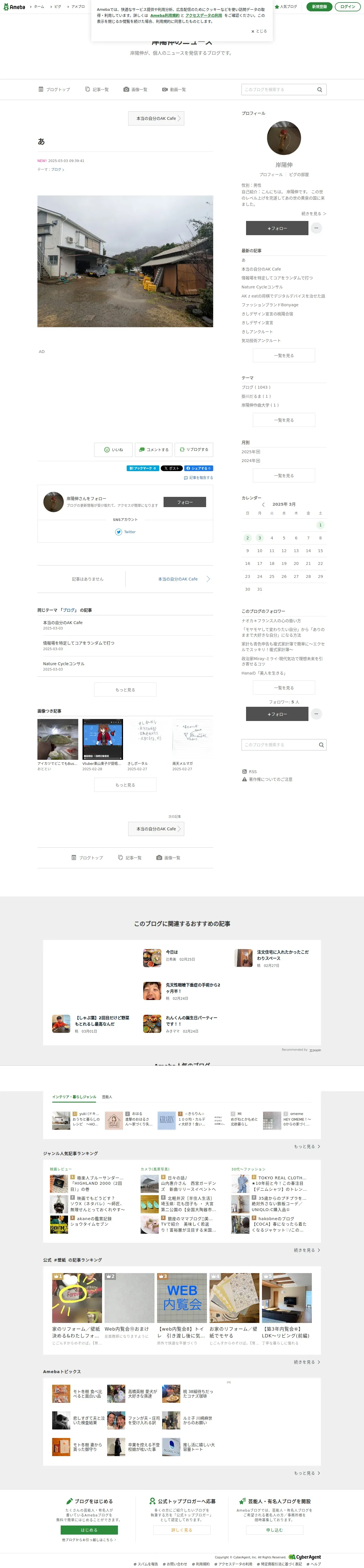The width and height of the screenshot is (364, 1568).
Task: Open the 記事一覧 tab in top navigation
Action: click(97, 90)
